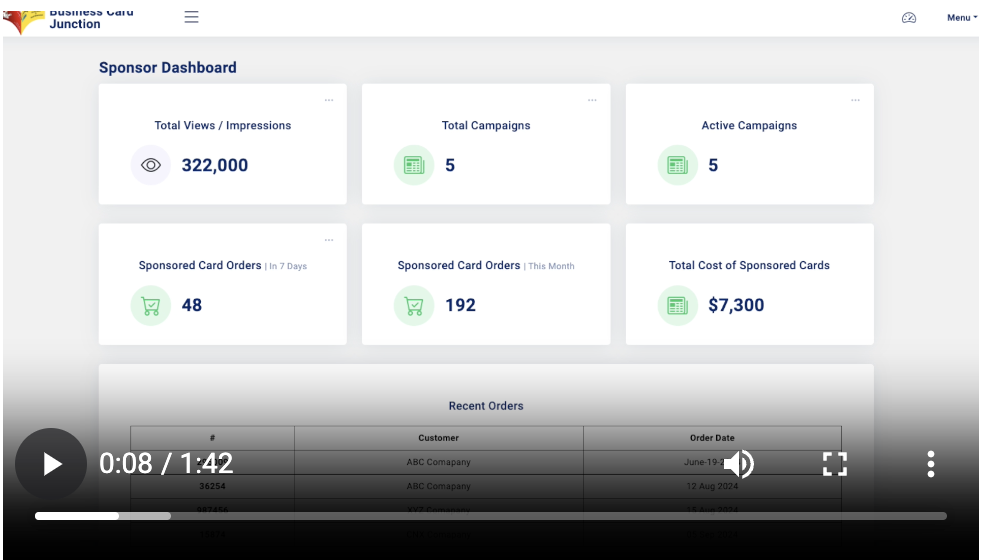Click the Recent Orders table title
Viewport: 982px width, 560px height.
[x=486, y=406]
